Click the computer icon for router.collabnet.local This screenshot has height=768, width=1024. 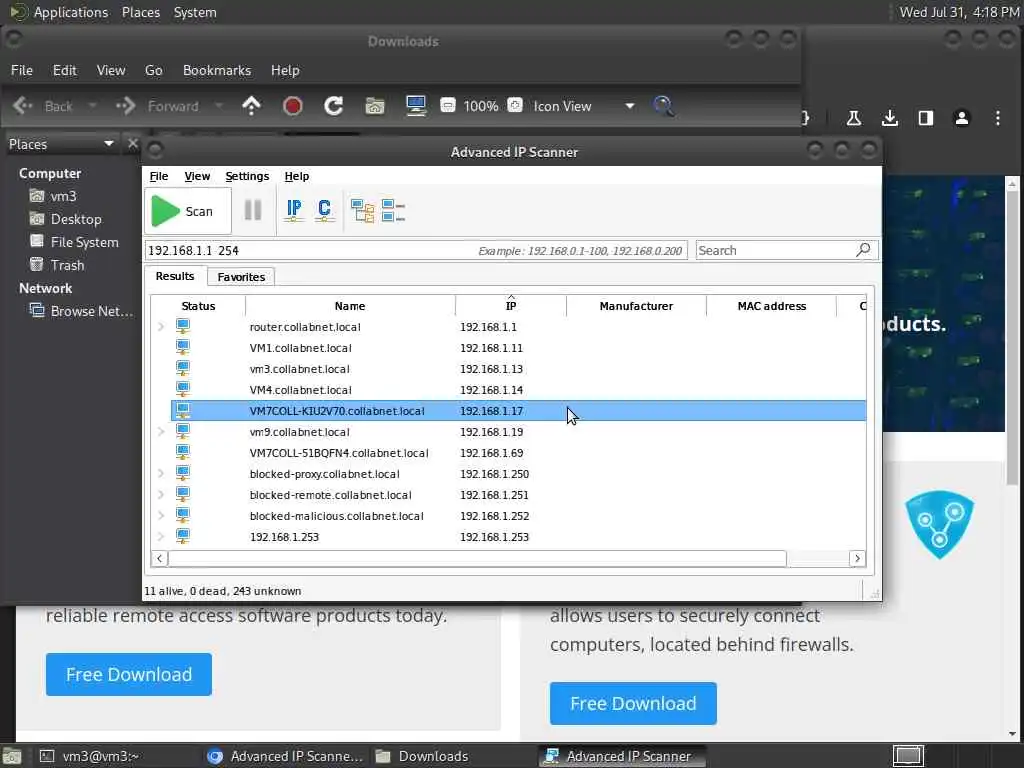pos(183,327)
